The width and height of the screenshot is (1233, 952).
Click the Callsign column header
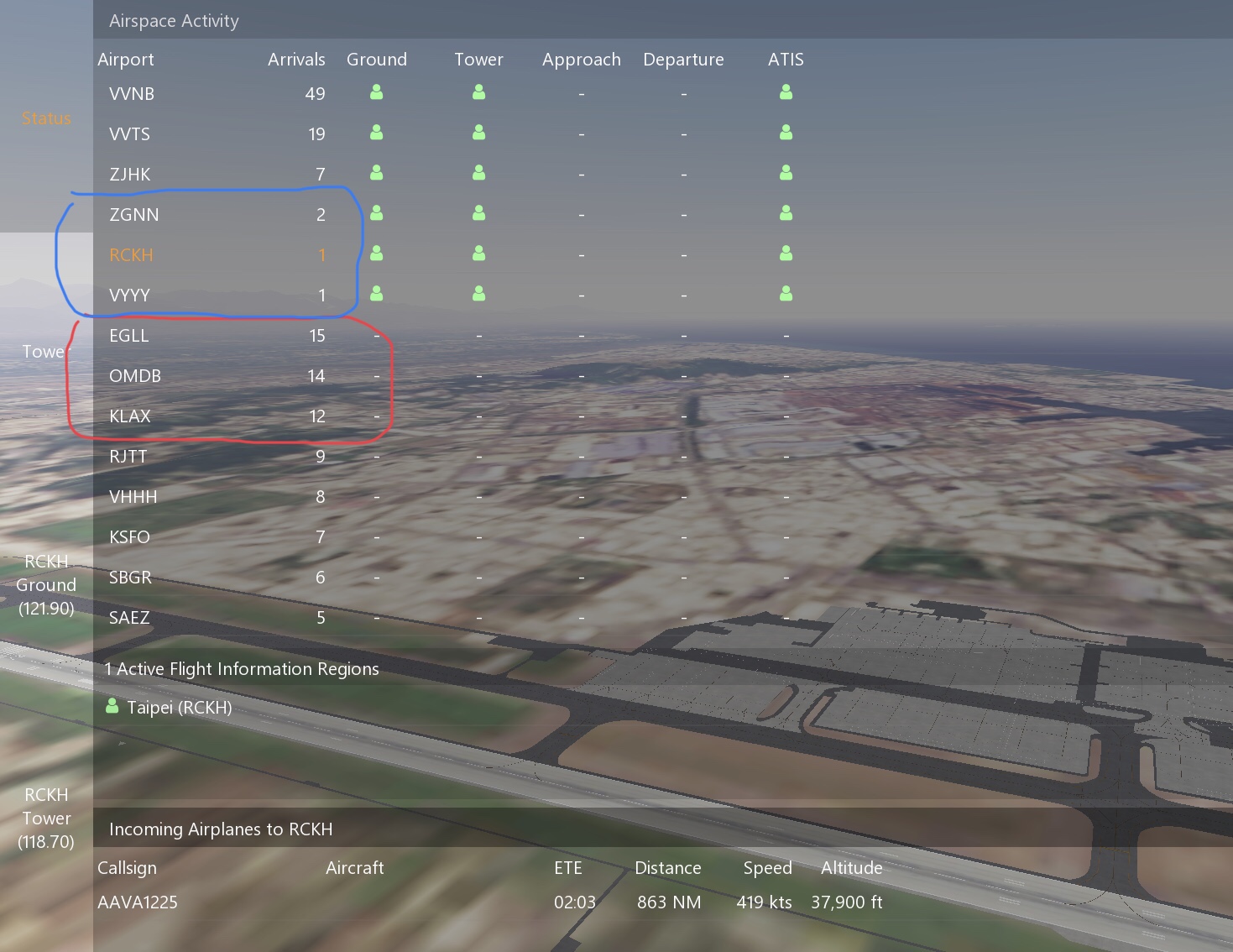128,868
